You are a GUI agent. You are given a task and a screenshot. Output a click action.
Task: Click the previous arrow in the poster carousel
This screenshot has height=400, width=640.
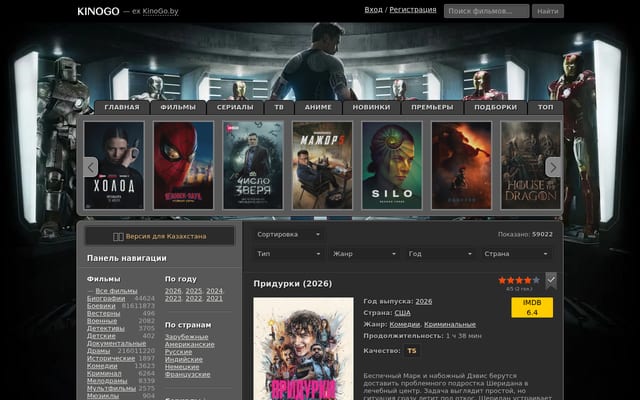[90, 167]
